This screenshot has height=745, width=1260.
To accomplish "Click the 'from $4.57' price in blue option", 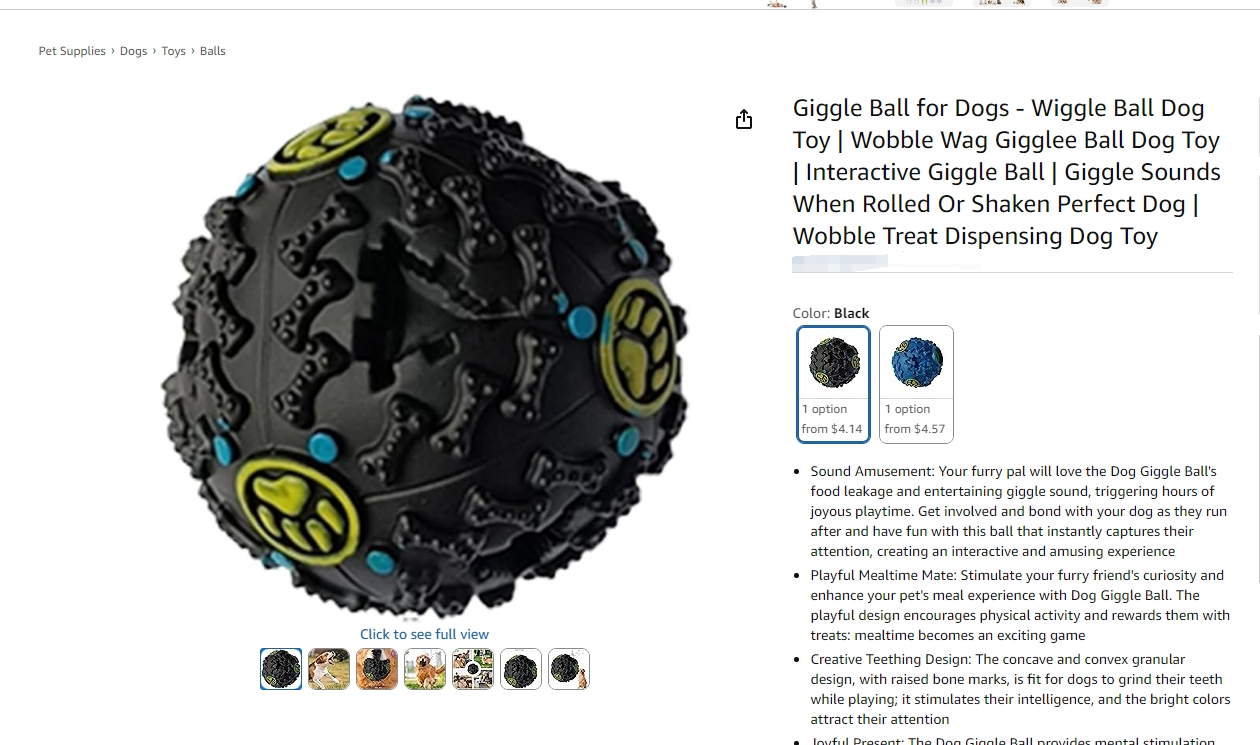I will (x=915, y=429).
